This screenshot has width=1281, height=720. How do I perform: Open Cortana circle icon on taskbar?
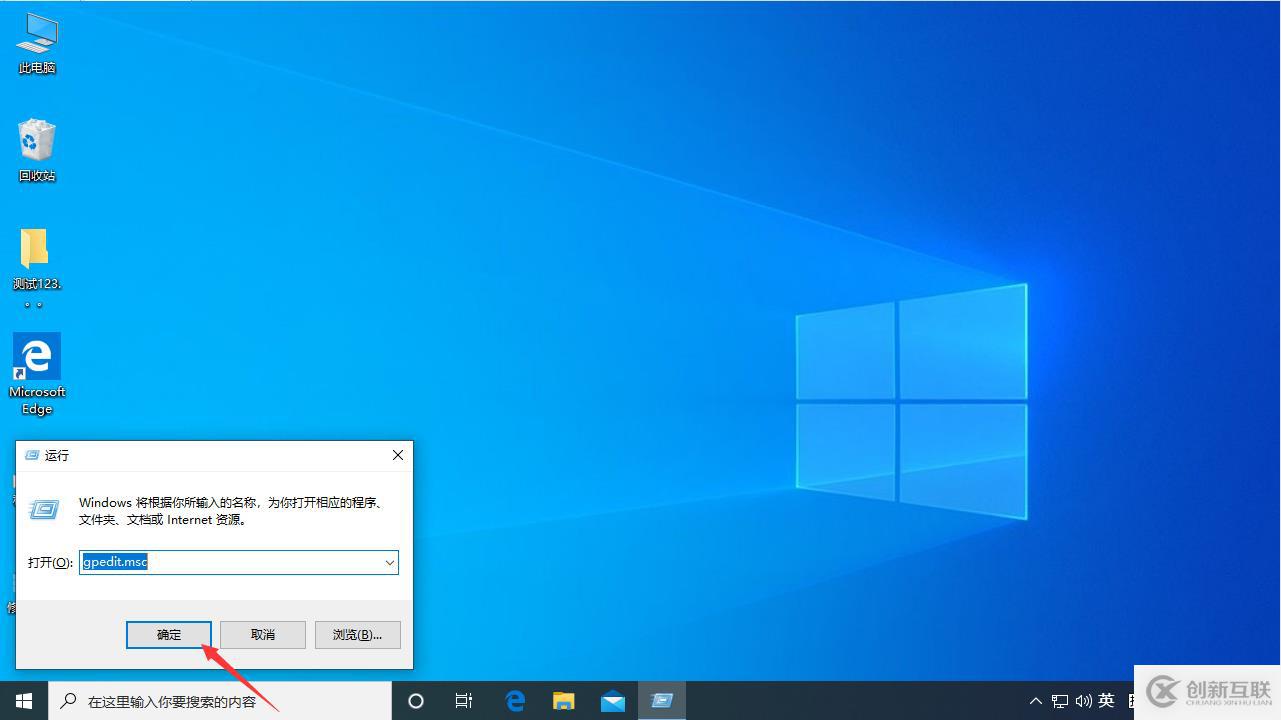point(416,701)
